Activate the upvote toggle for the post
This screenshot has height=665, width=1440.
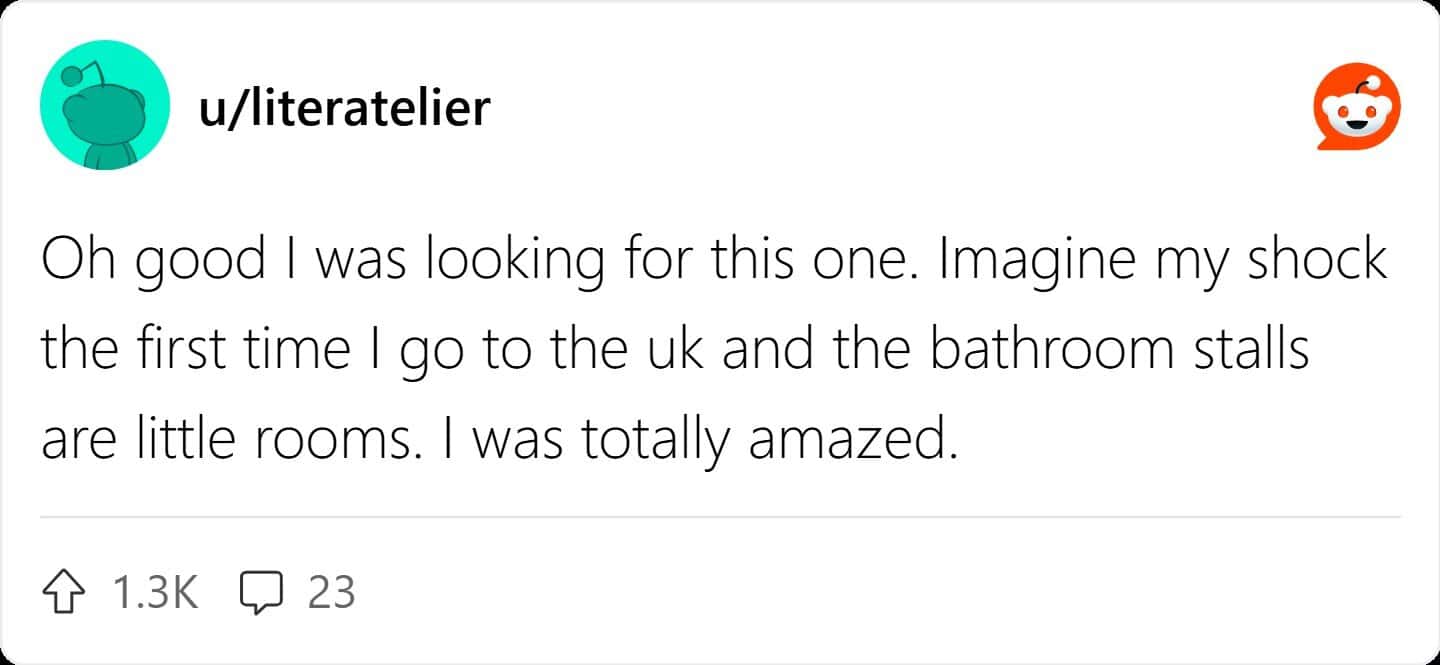tap(64, 592)
